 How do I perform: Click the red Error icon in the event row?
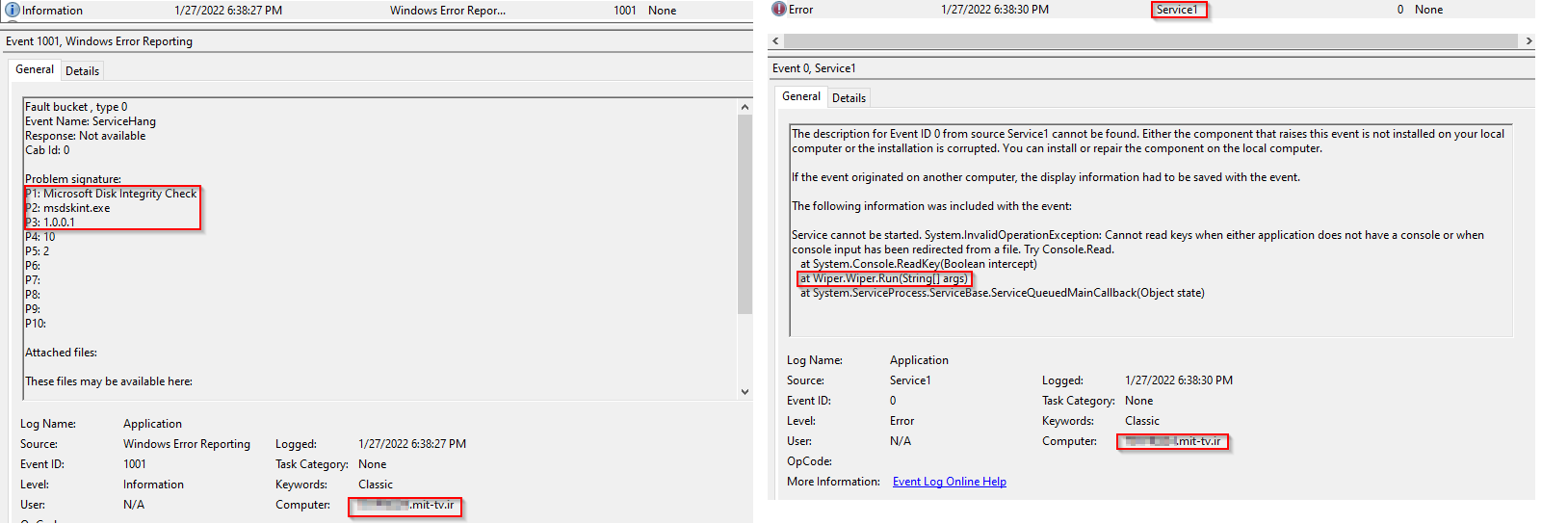tap(779, 10)
